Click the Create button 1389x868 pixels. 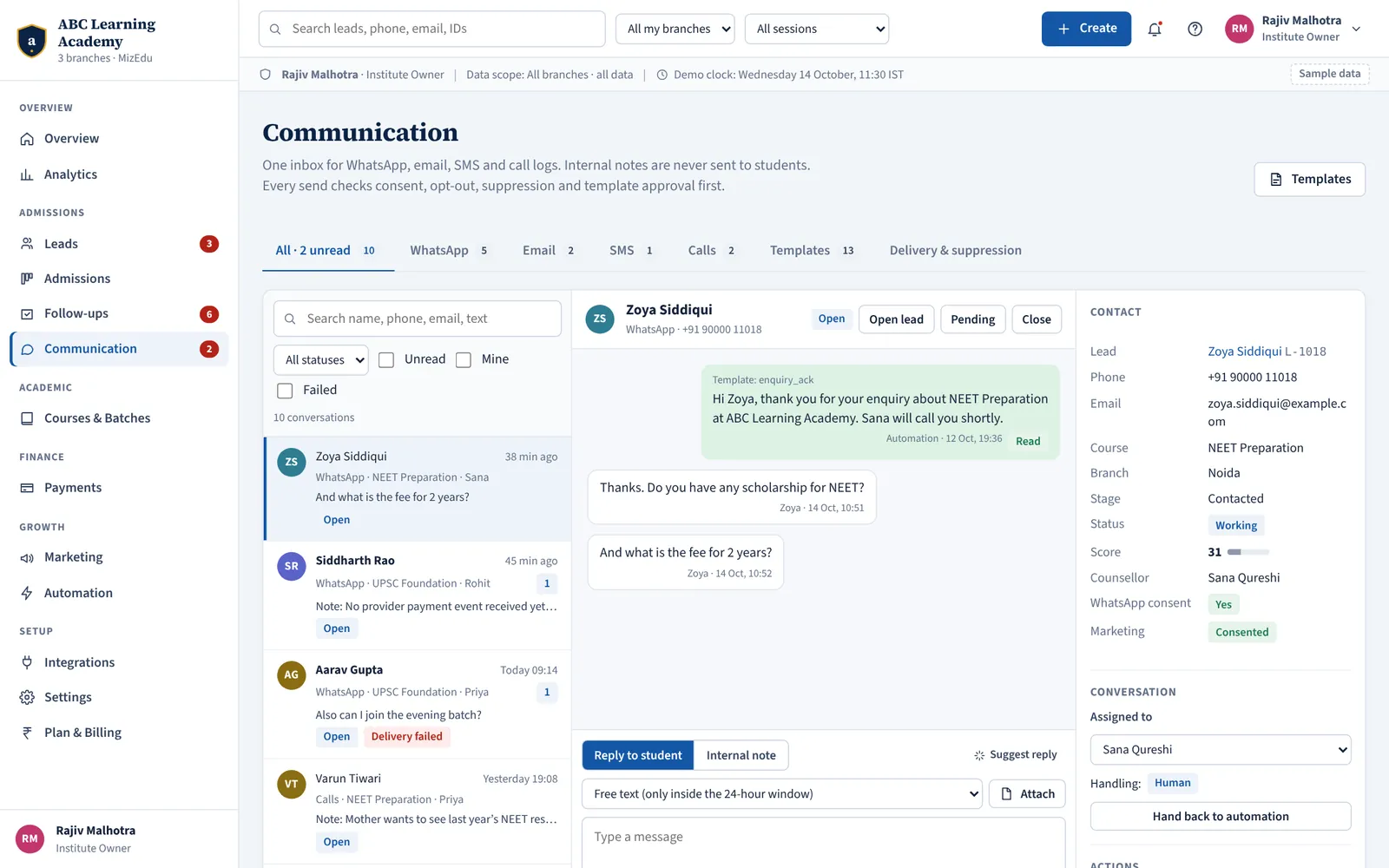[1086, 29]
